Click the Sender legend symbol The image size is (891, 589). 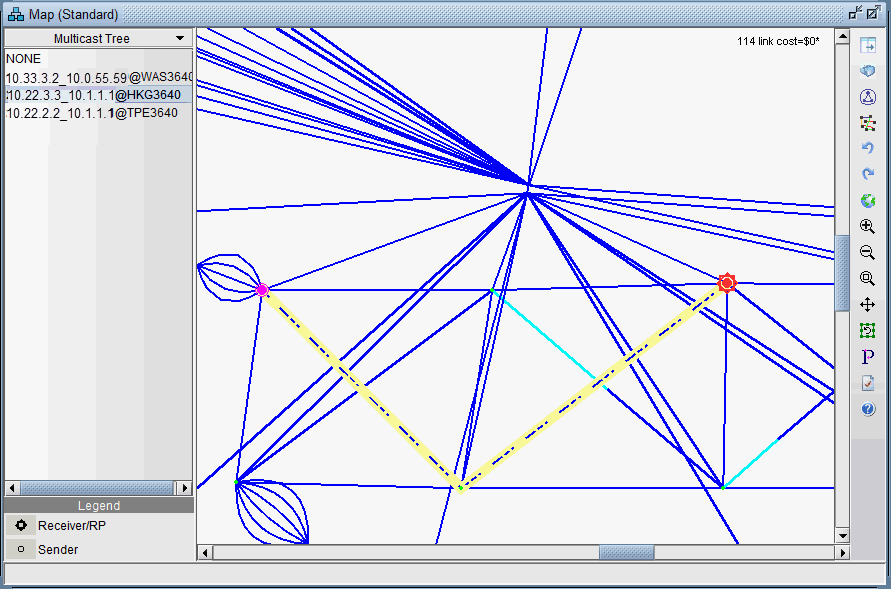click(x=20, y=549)
